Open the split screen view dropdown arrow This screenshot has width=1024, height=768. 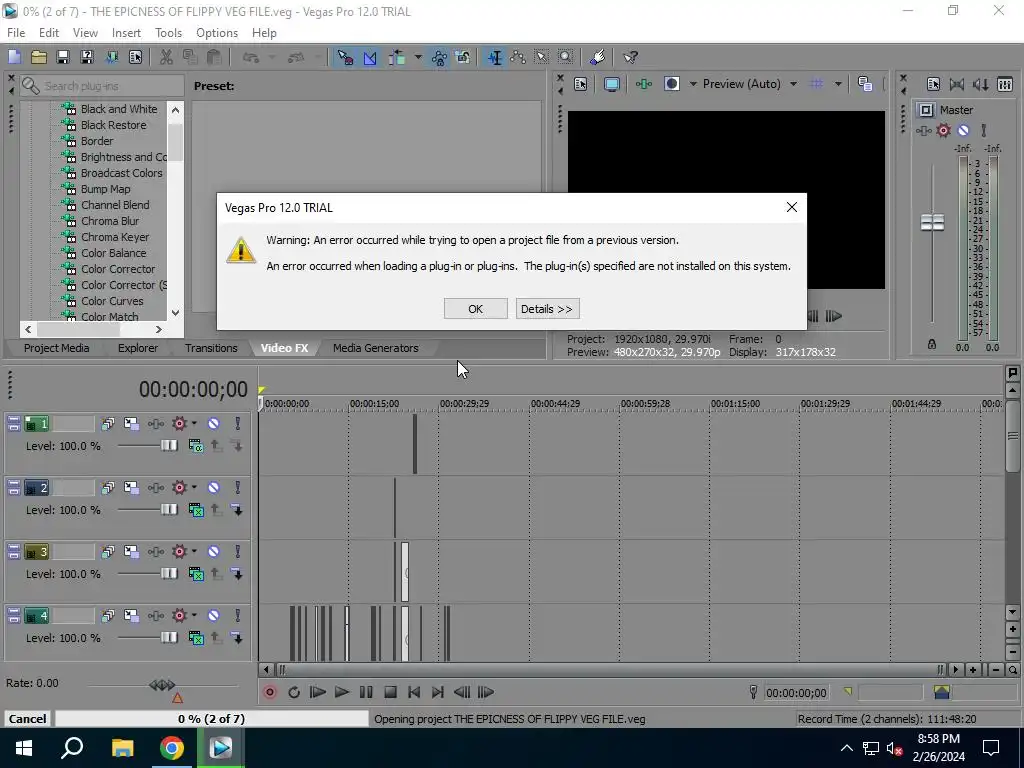(693, 84)
